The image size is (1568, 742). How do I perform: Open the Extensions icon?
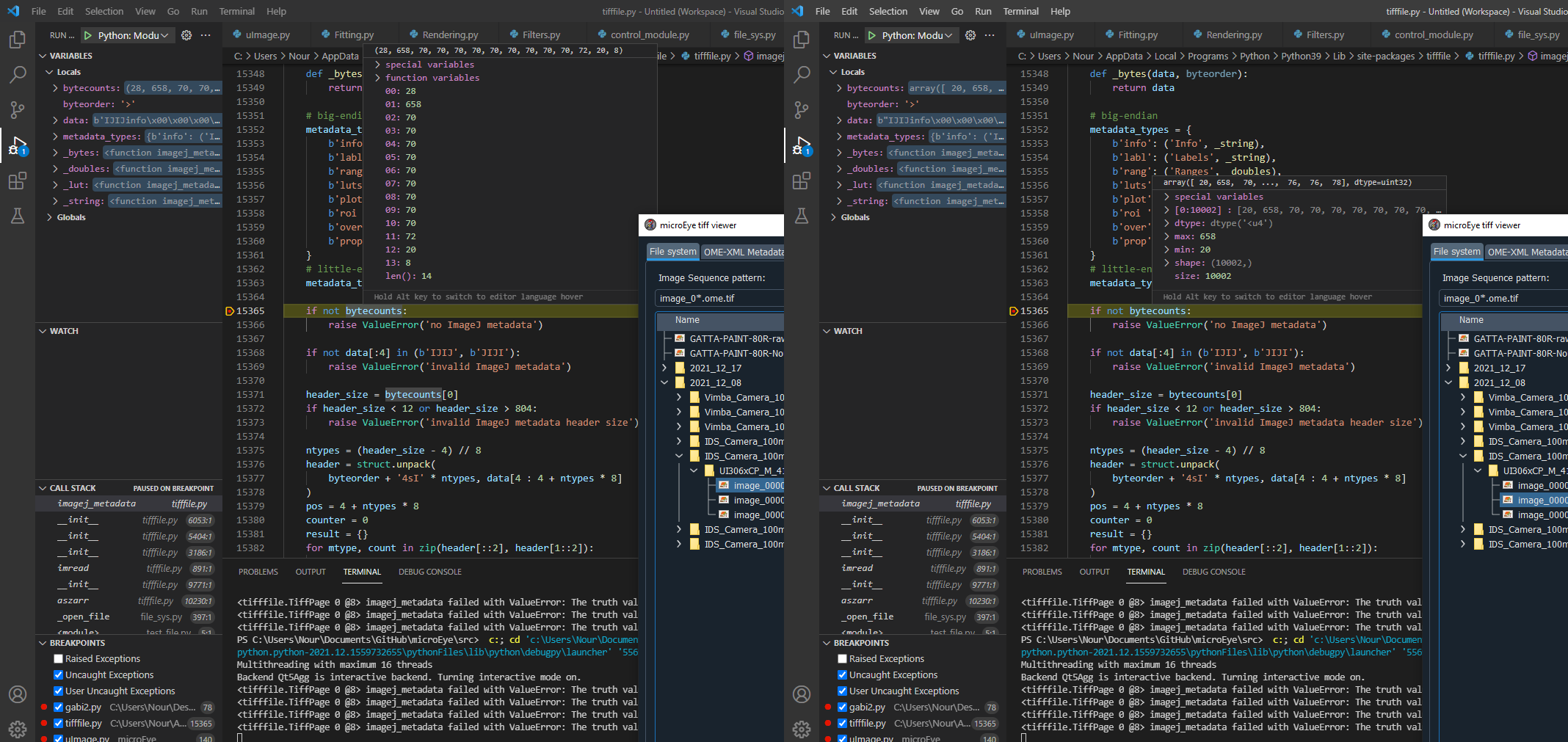click(18, 181)
